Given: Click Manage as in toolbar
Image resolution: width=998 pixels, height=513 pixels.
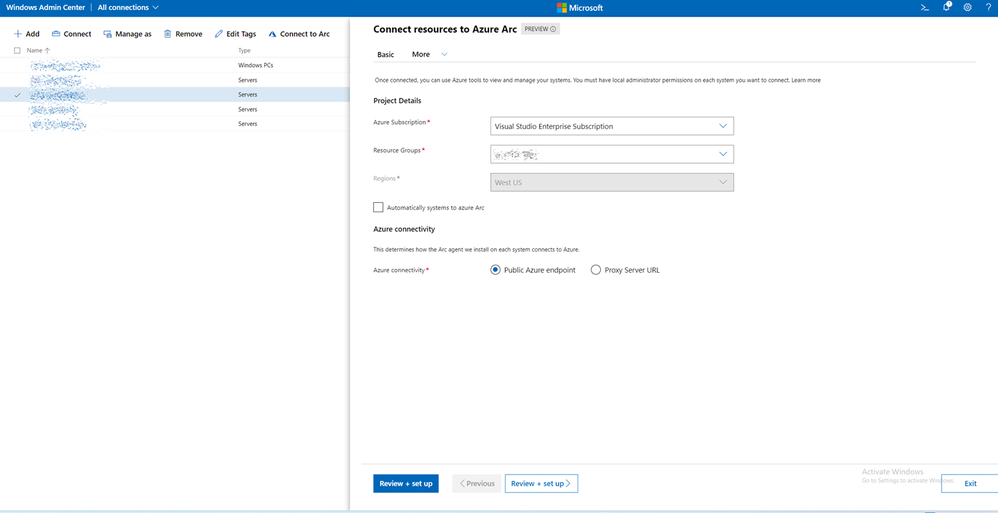Looking at the screenshot, I should (x=127, y=34).
